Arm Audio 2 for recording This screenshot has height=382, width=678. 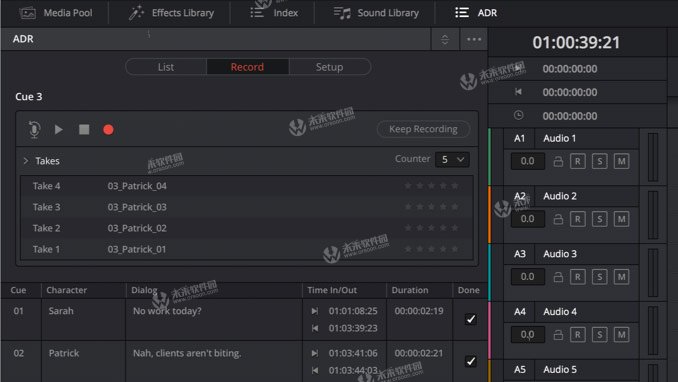click(x=578, y=219)
